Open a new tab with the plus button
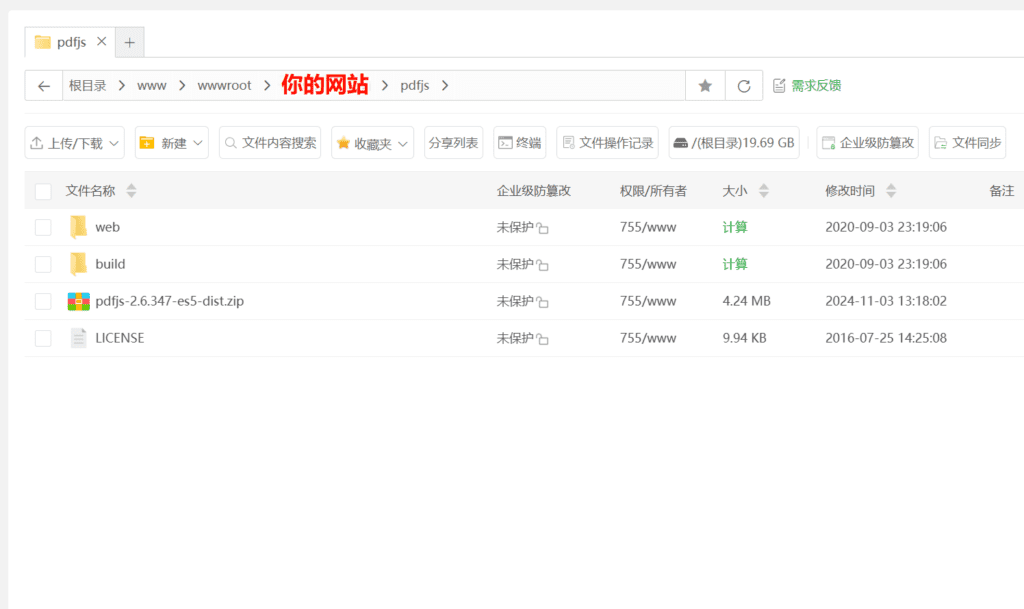The image size is (1024, 609). click(129, 42)
